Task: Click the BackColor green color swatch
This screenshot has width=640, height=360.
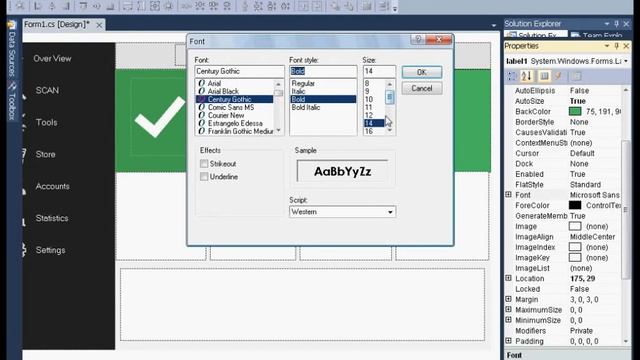Action: click(575, 111)
